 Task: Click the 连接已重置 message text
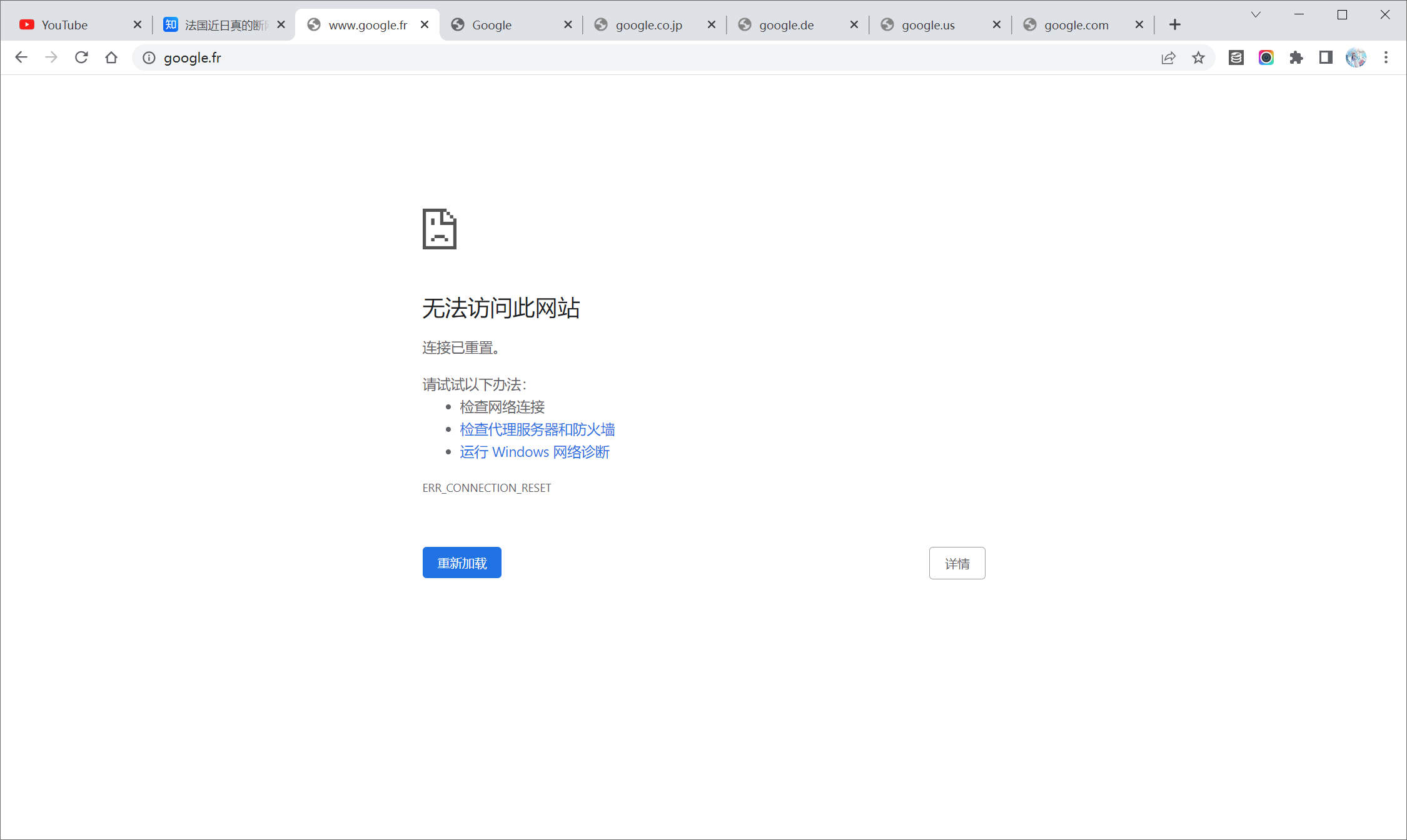pos(461,347)
